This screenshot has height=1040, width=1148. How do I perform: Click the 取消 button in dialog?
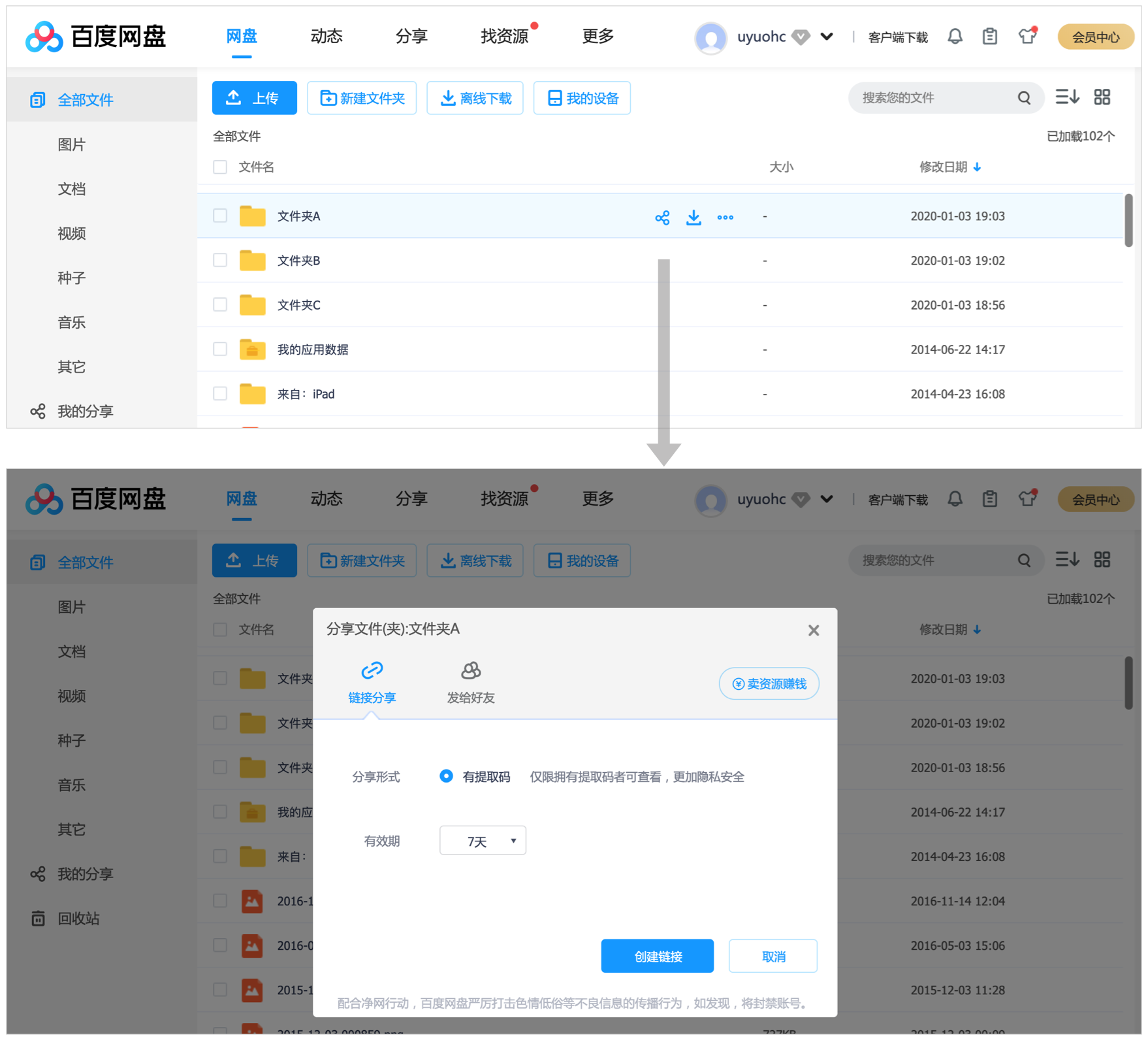point(773,956)
